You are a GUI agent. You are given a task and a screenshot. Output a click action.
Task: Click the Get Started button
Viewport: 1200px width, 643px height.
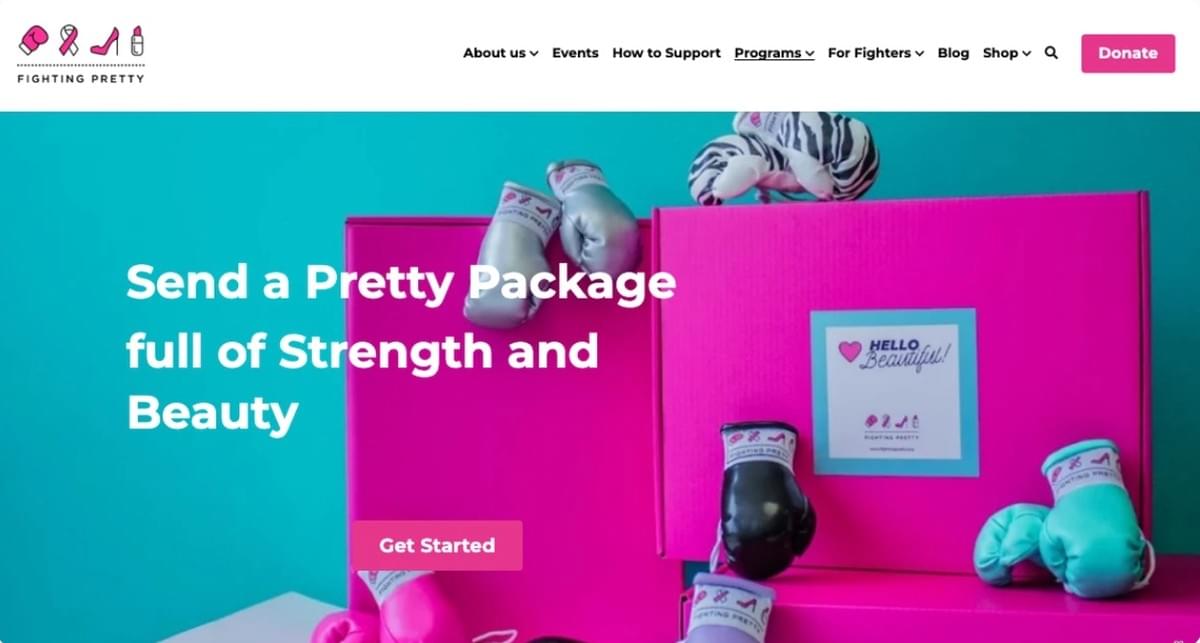pos(437,546)
